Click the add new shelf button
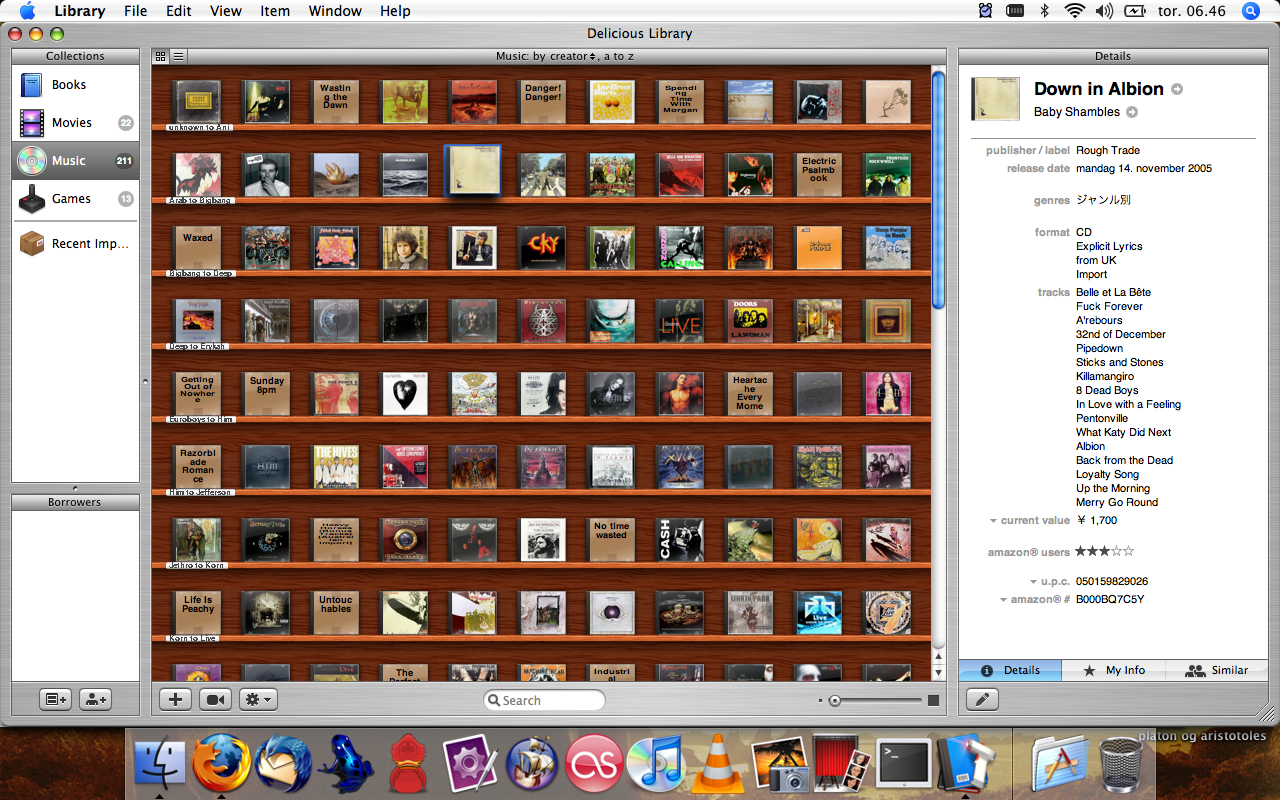 55,700
